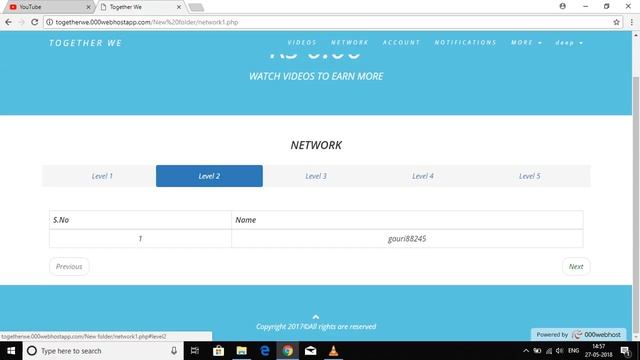Screen dimensions: 640x360
Task: Open File Explorer from the taskbar
Action: coord(242,351)
